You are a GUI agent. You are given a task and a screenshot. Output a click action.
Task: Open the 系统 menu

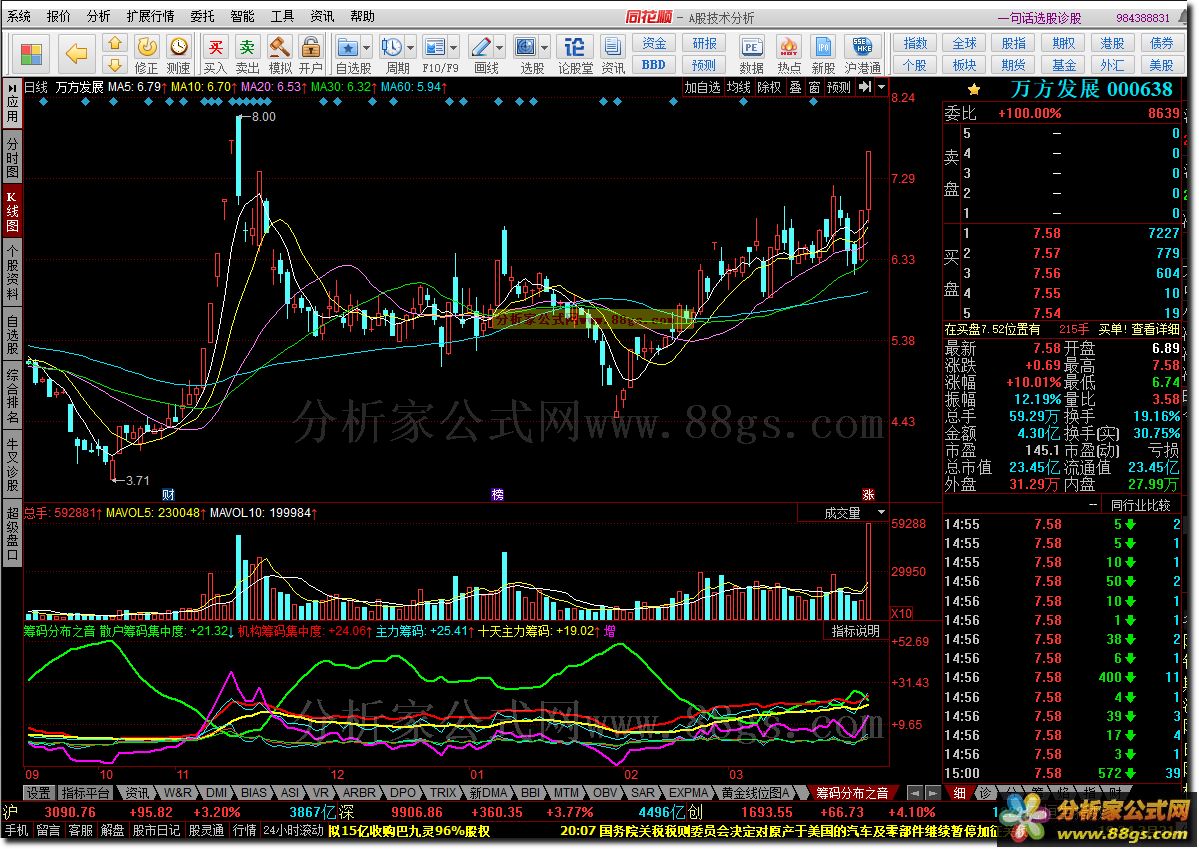coord(18,16)
